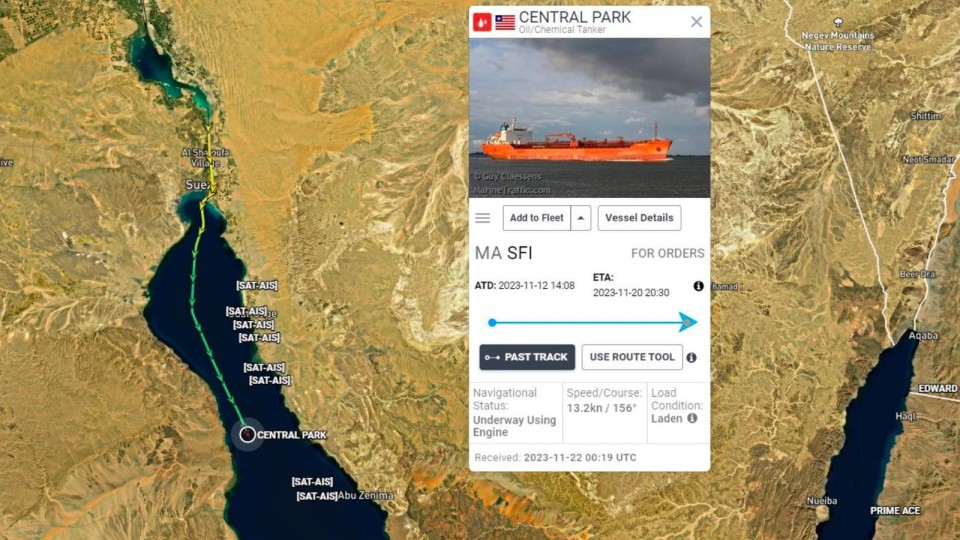Image resolution: width=960 pixels, height=540 pixels.
Task: Click the Liberia flag icon
Action: pos(505,23)
